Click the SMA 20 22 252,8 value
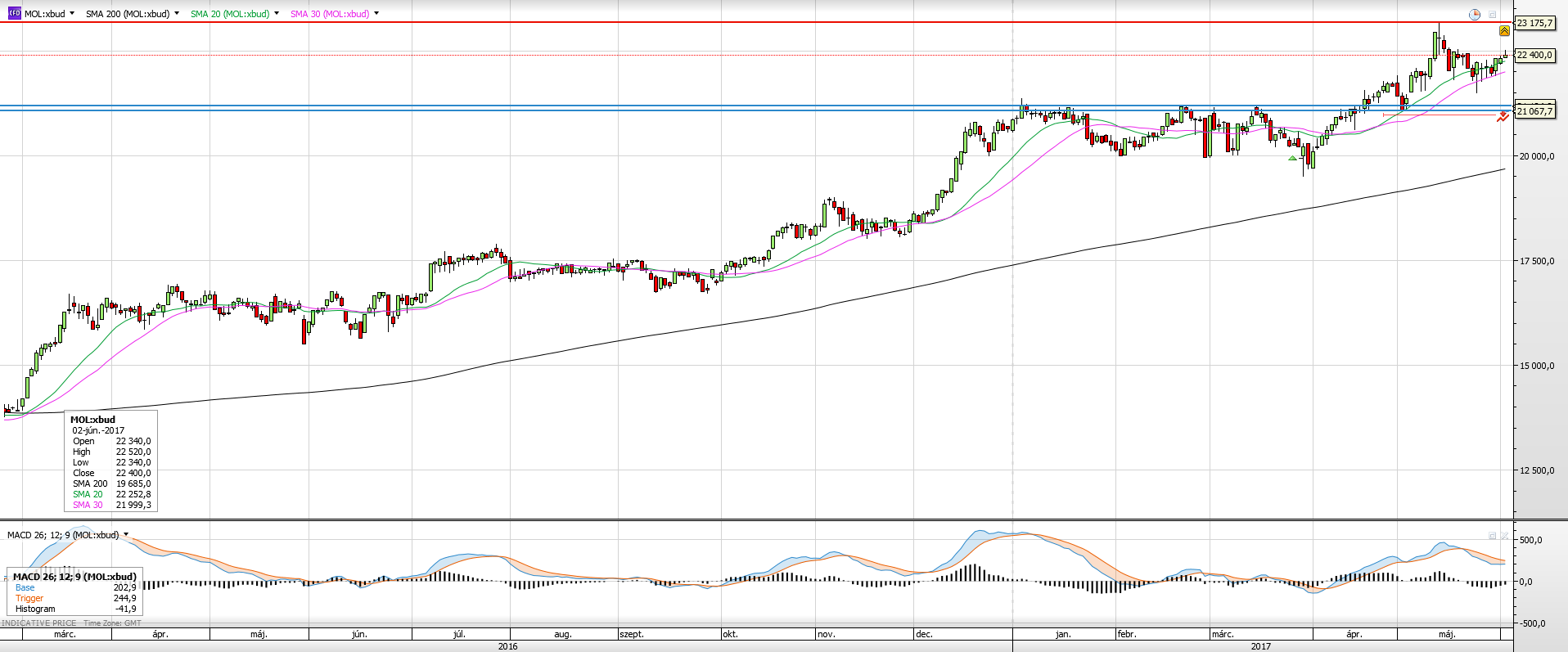The image size is (1568, 652). point(133,494)
